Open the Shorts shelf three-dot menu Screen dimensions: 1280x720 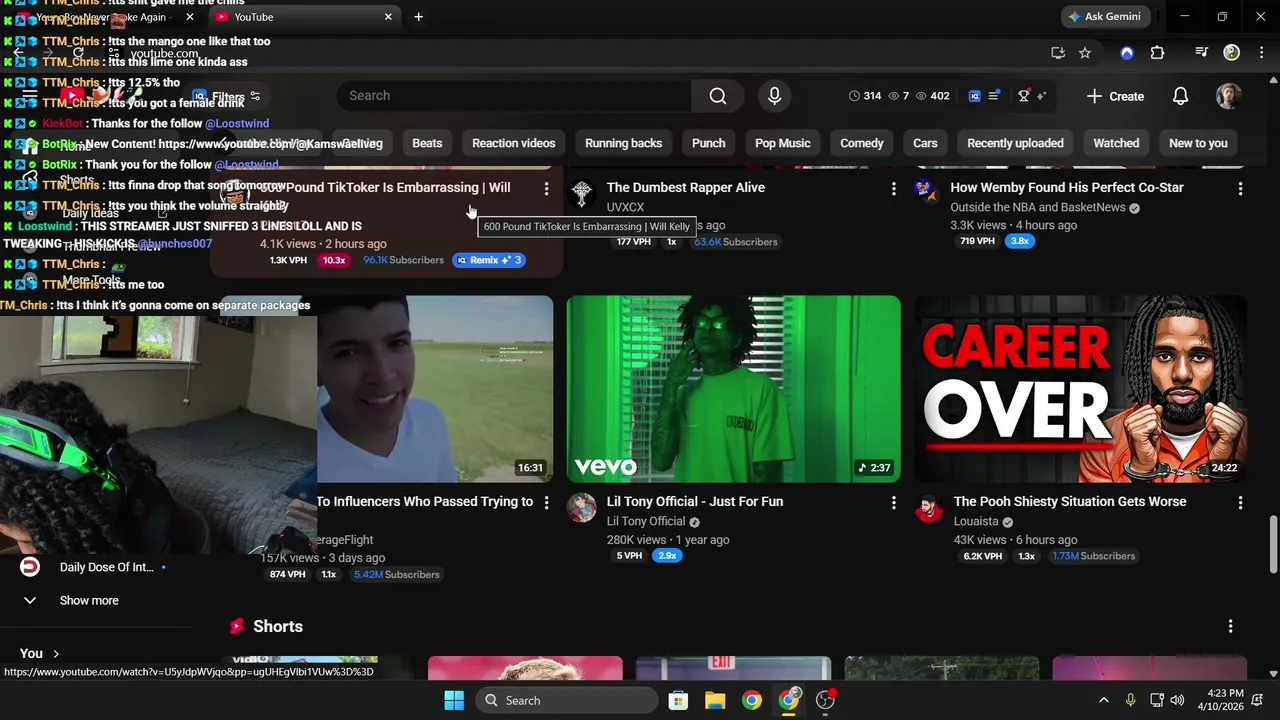(x=1230, y=626)
